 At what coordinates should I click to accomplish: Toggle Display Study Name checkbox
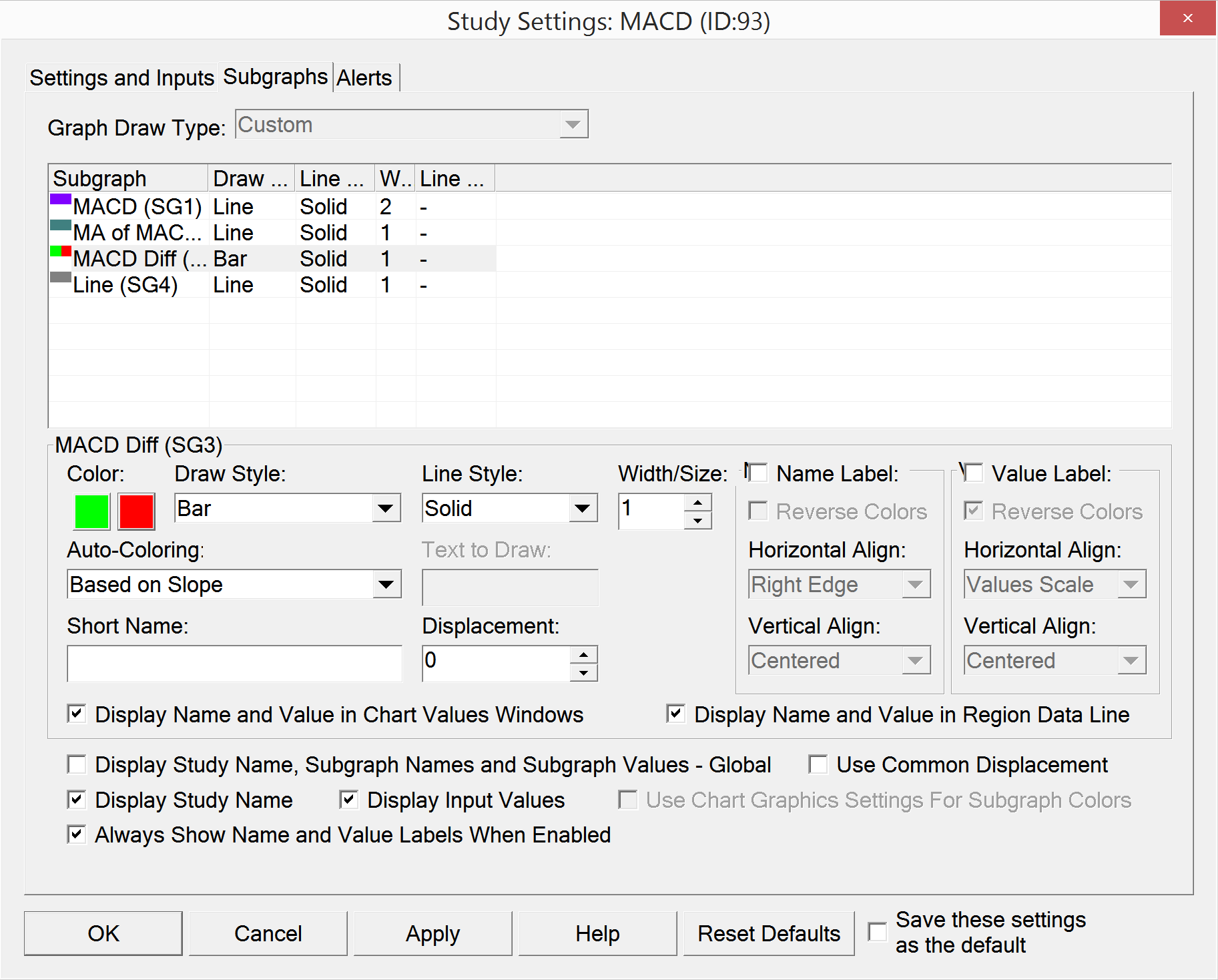77,800
